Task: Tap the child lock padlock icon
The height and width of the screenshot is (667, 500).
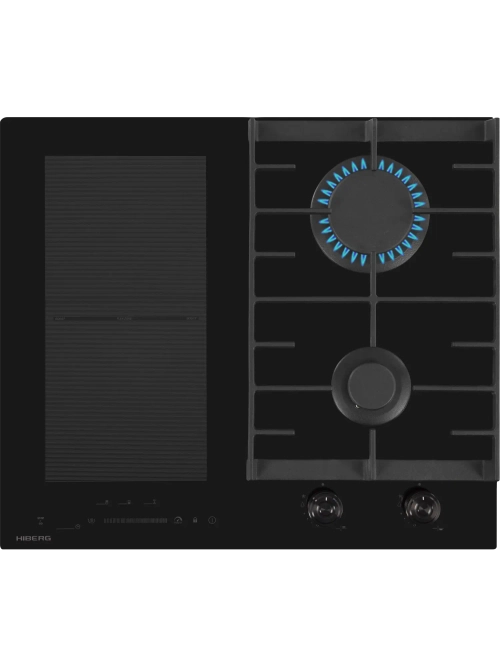Action: point(195,520)
